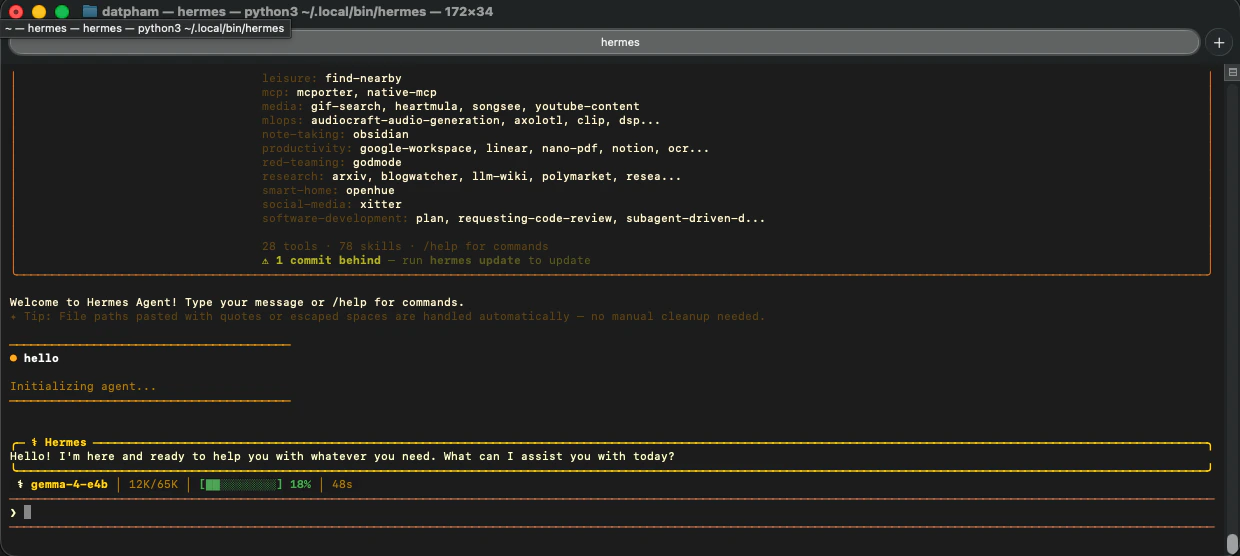Click the 48s elapsed time
This screenshot has width=1240, height=556.
[342, 484]
